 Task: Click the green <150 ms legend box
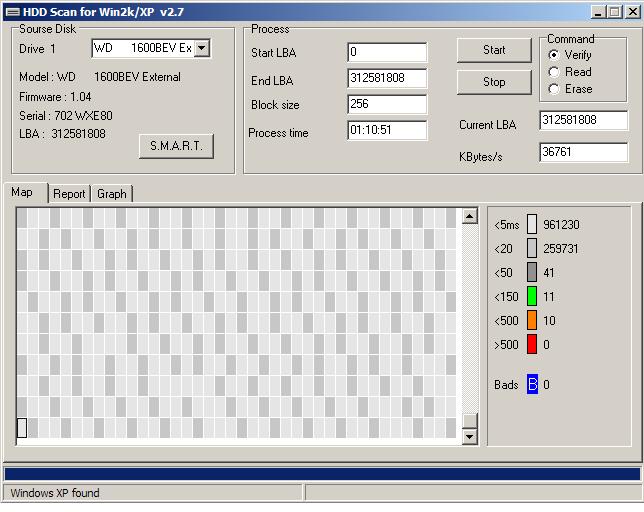[532, 296]
